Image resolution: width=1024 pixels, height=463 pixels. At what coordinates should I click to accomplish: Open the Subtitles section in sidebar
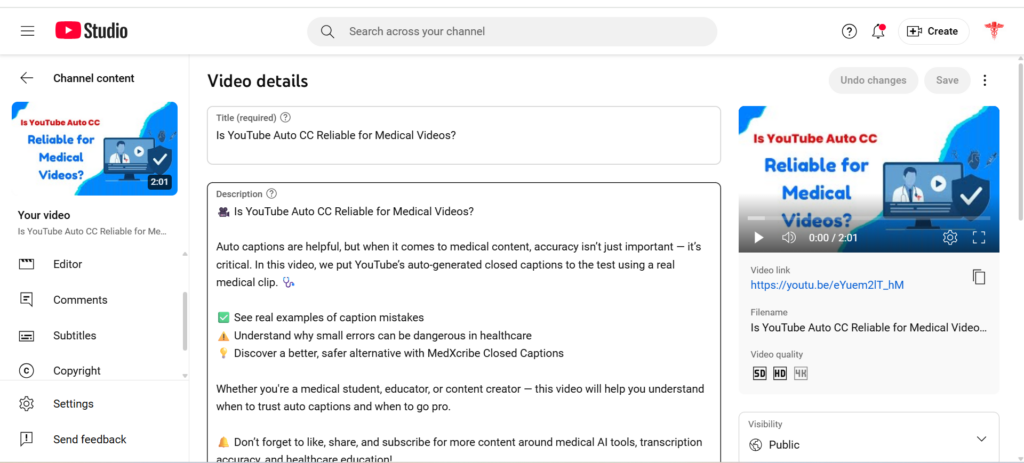74,336
